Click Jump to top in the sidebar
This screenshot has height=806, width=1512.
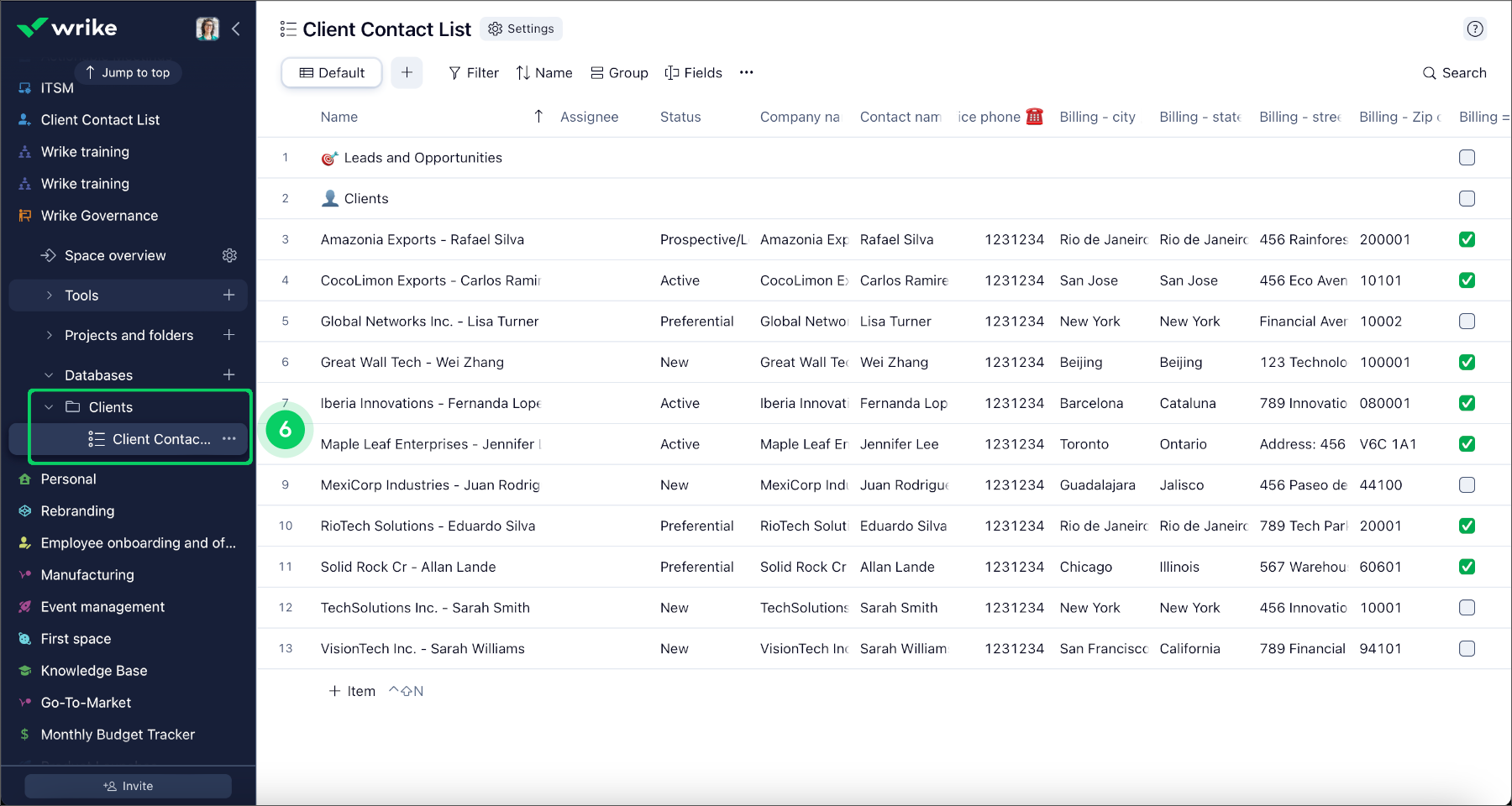click(x=128, y=72)
